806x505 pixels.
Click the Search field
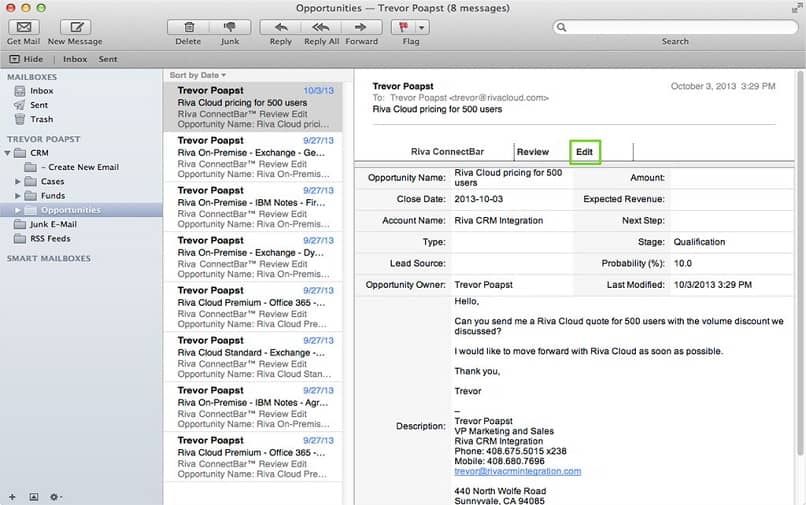coord(675,27)
